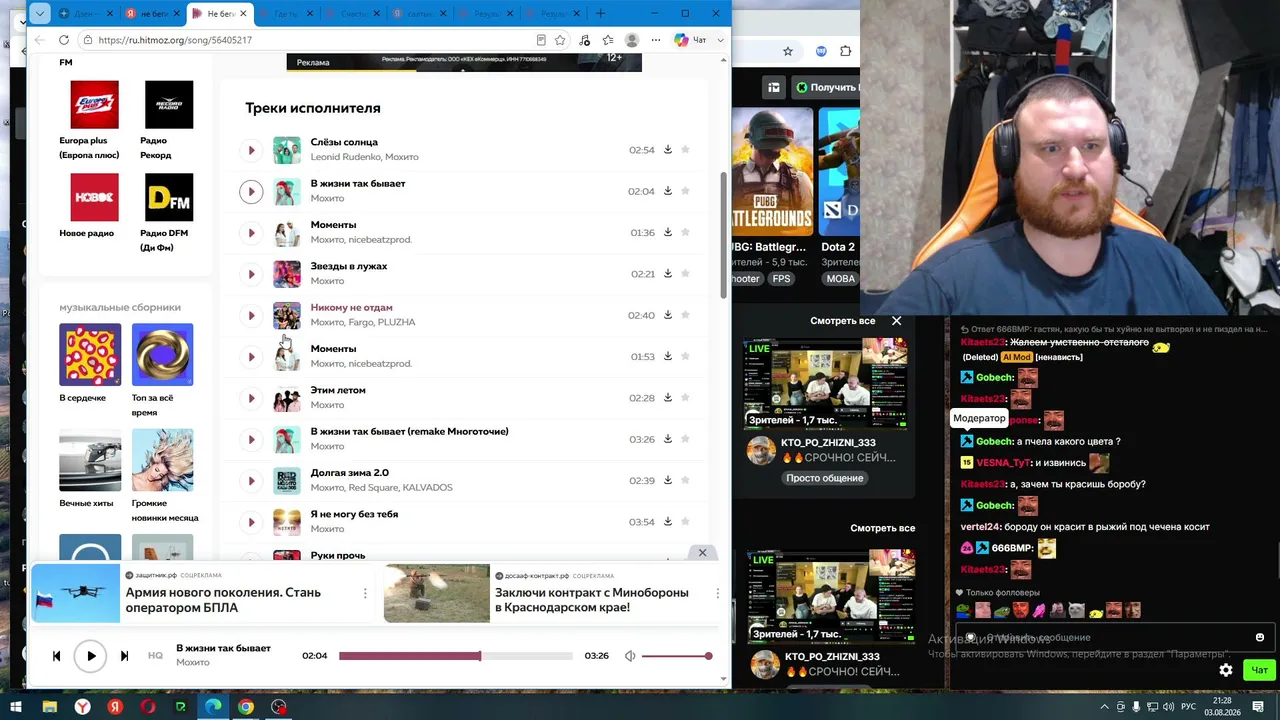Open the emoji picker in chat input
The height and width of the screenshot is (720, 1280).
(1260, 637)
